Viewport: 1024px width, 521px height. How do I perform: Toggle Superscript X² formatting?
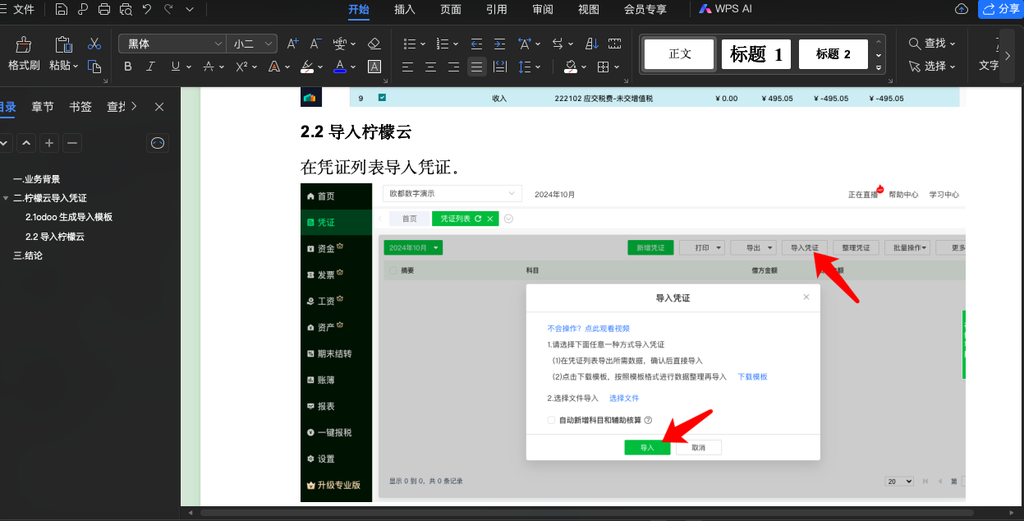click(x=242, y=67)
